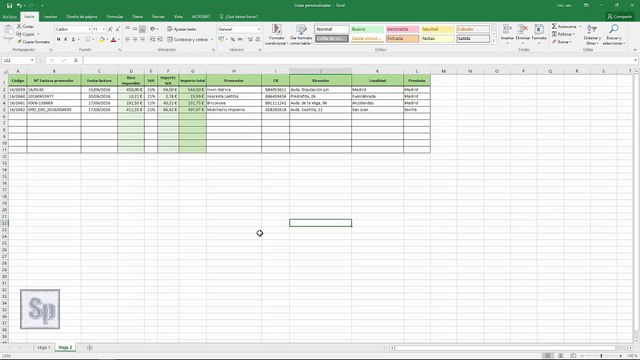Increase the cell indent

click(160, 40)
